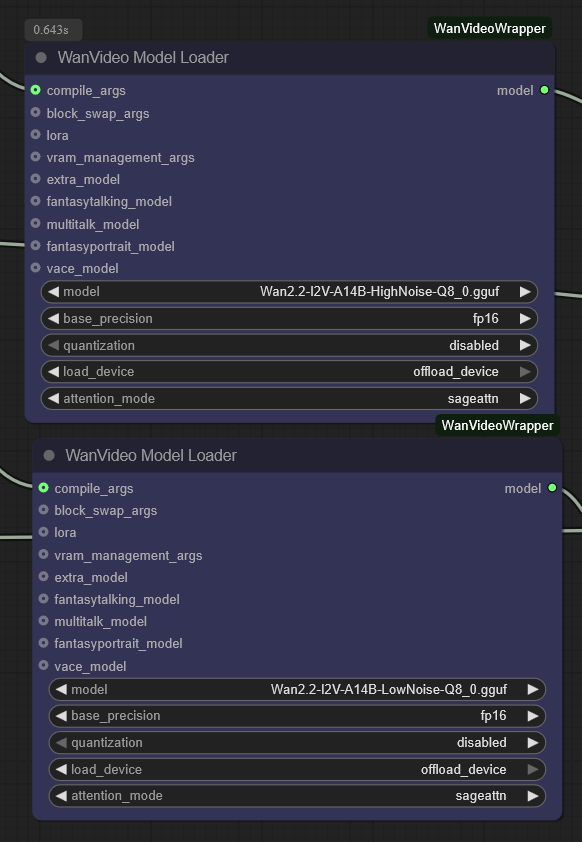Collapse the upper WanVideo Model Loader node dot
The image size is (582, 842).
coord(41,57)
